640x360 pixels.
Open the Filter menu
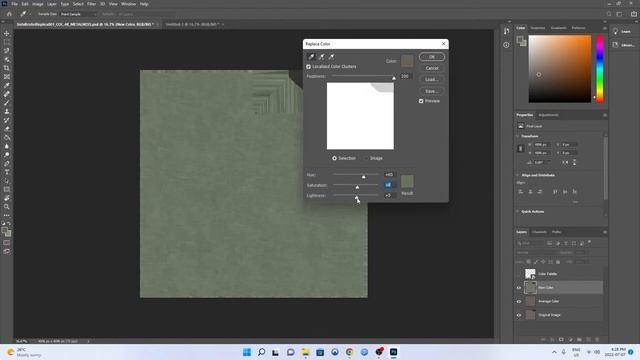[x=91, y=4]
